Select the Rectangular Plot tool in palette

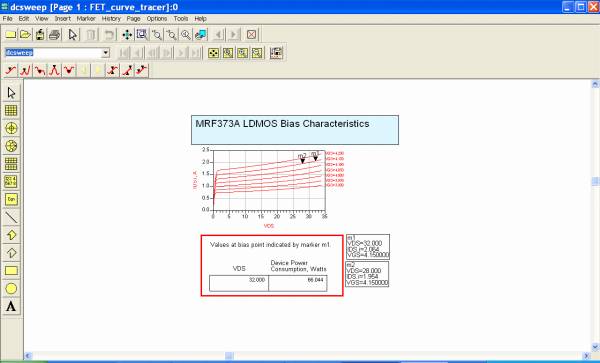11,111
